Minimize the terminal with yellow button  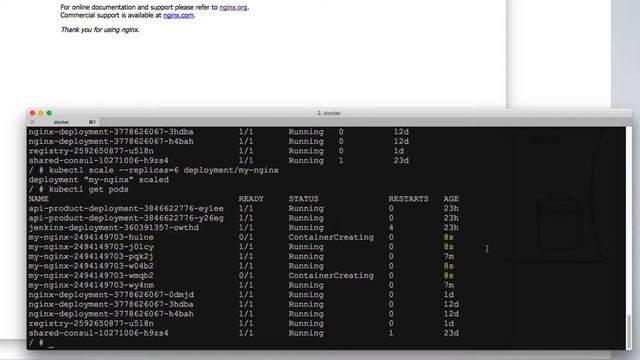click(x=41, y=113)
